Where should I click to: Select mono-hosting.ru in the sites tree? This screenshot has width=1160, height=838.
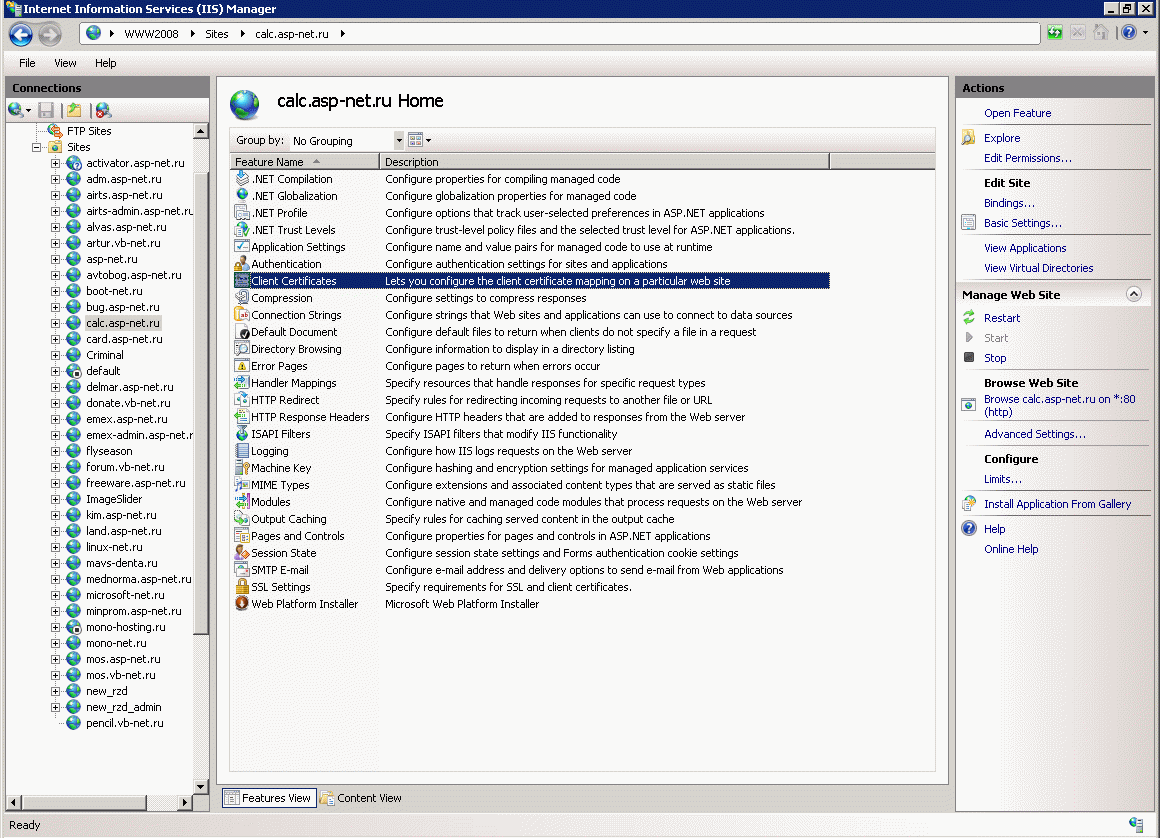click(125, 627)
